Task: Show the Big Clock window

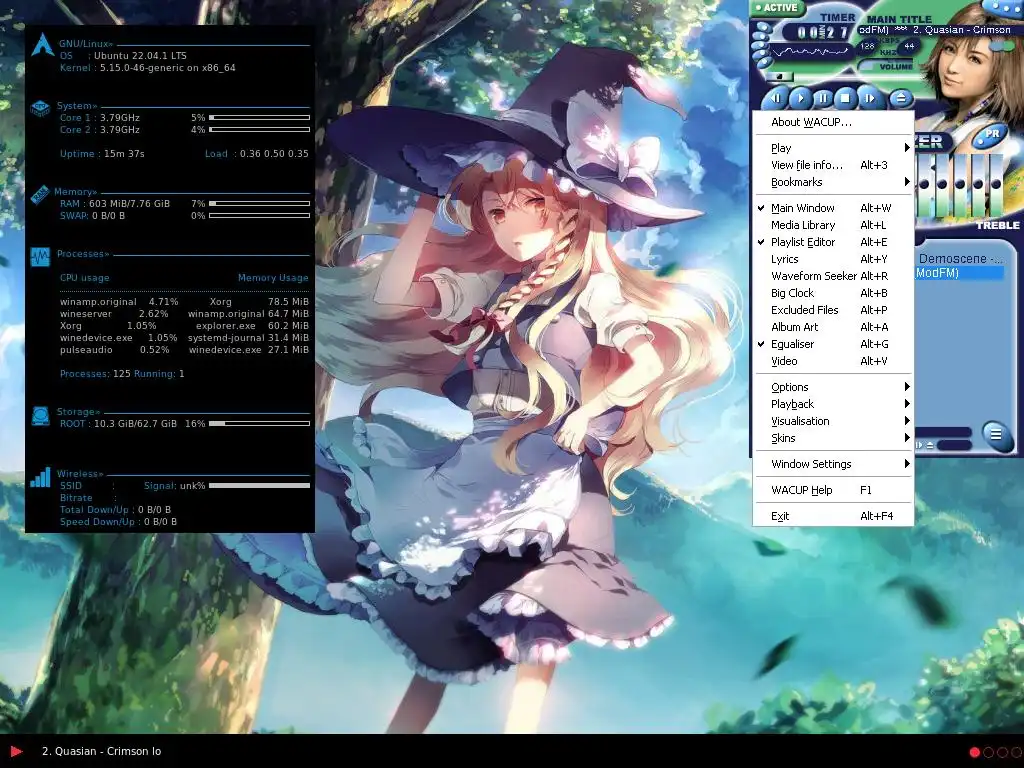Action: click(x=833, y=293)
